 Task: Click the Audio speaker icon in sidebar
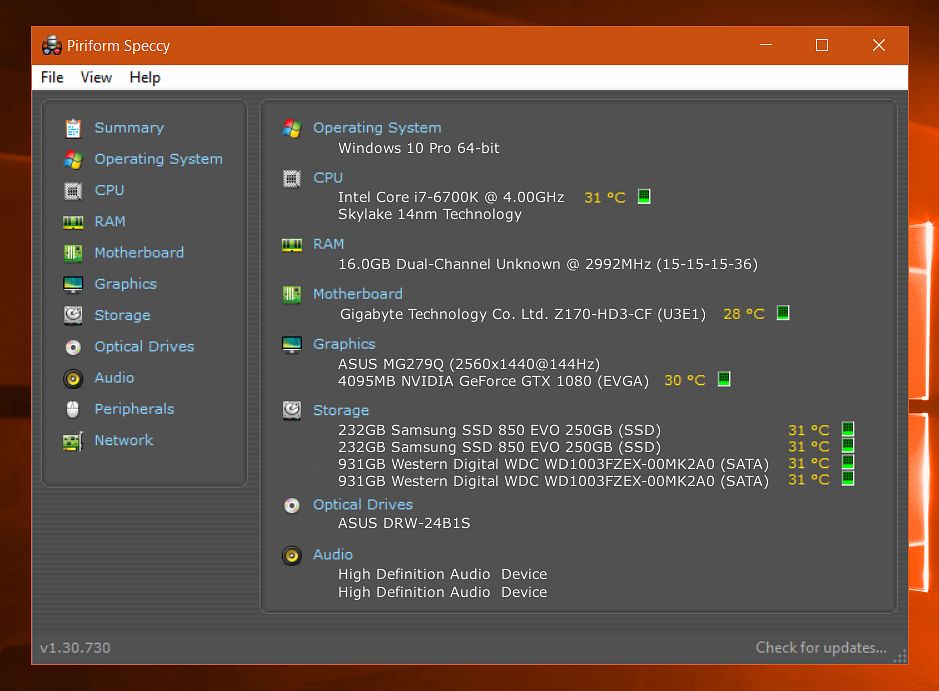pyautogui.click(x=73, y=378)
